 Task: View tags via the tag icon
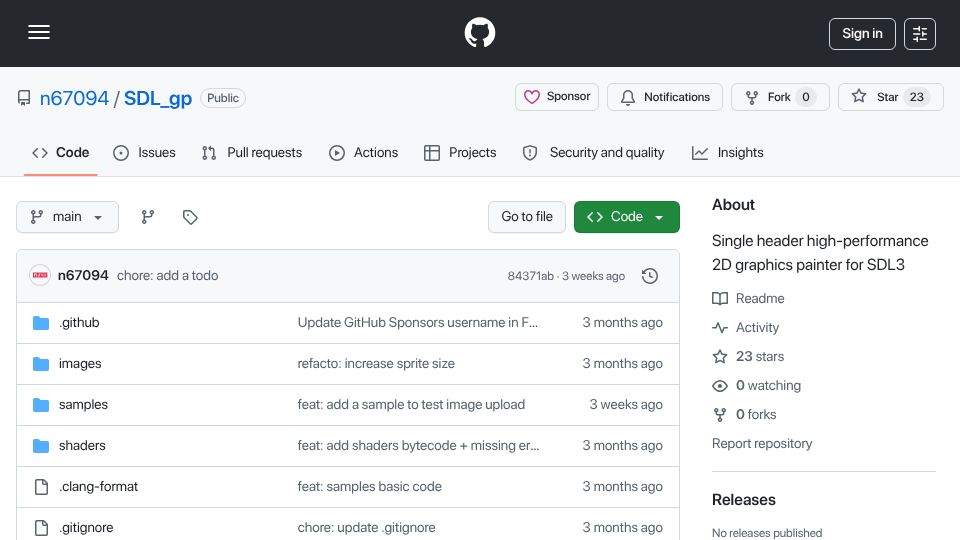click(x=190, y=217)
